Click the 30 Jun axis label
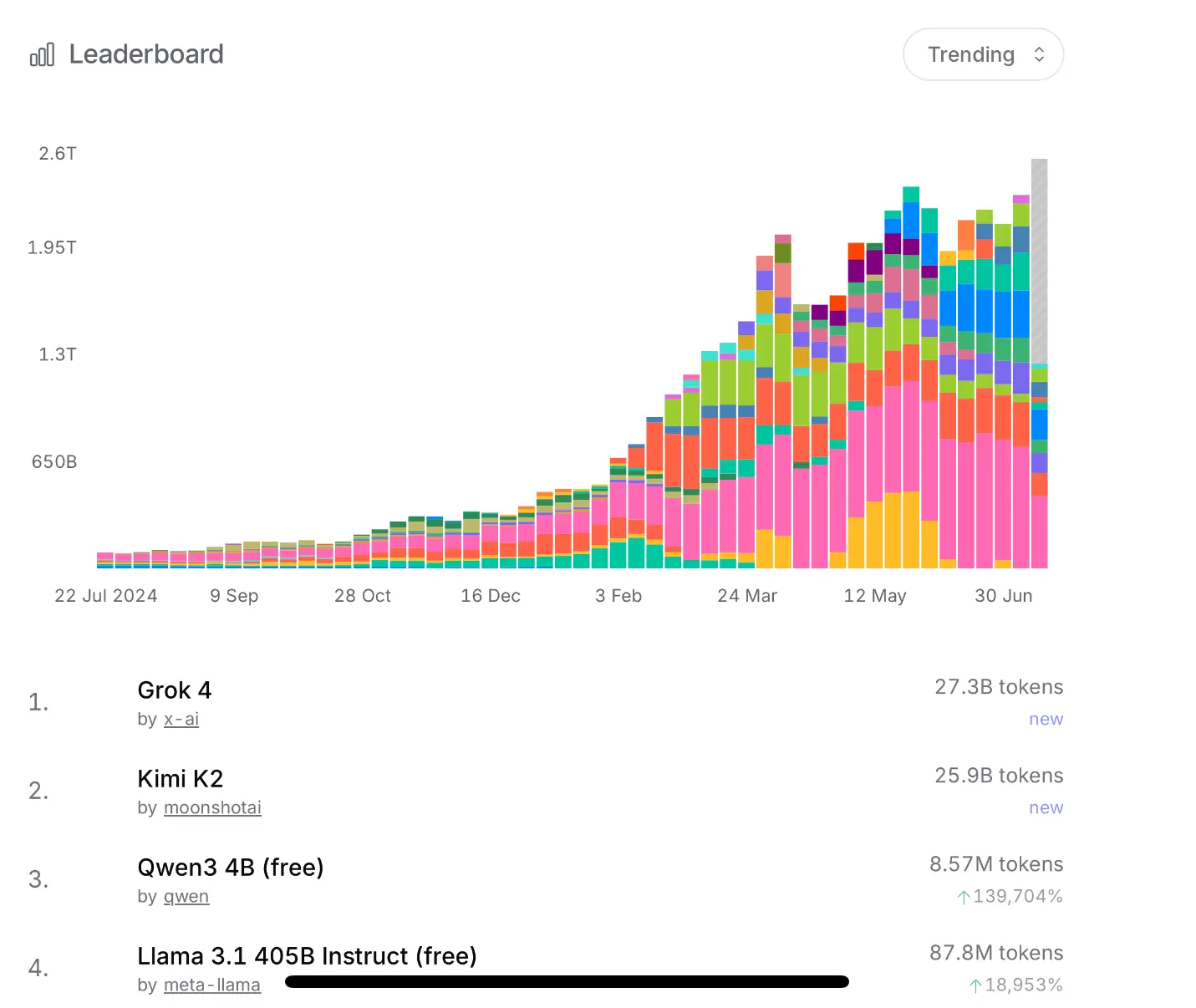 (x=1004, y=596)
